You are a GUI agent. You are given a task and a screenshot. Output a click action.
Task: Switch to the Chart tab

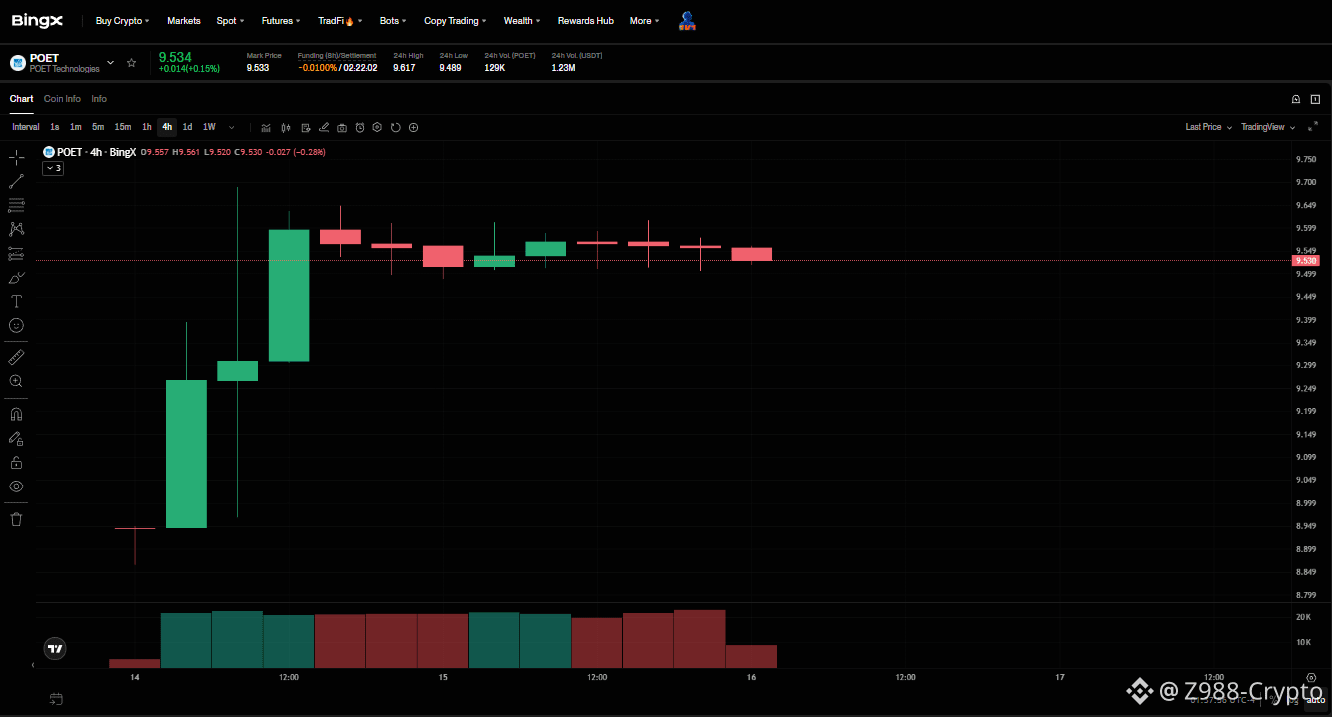21,99
